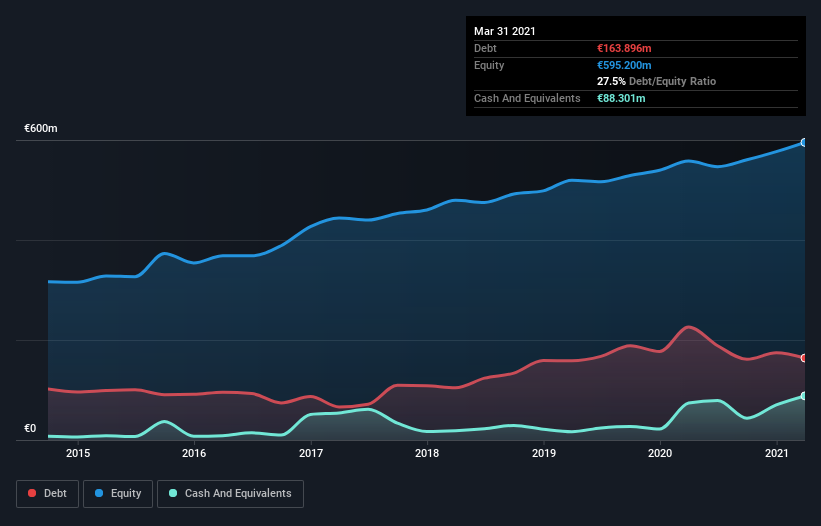Click the €595.200m equity value
The height and width of the screenshot is (526, 821).
pos(624,65)
